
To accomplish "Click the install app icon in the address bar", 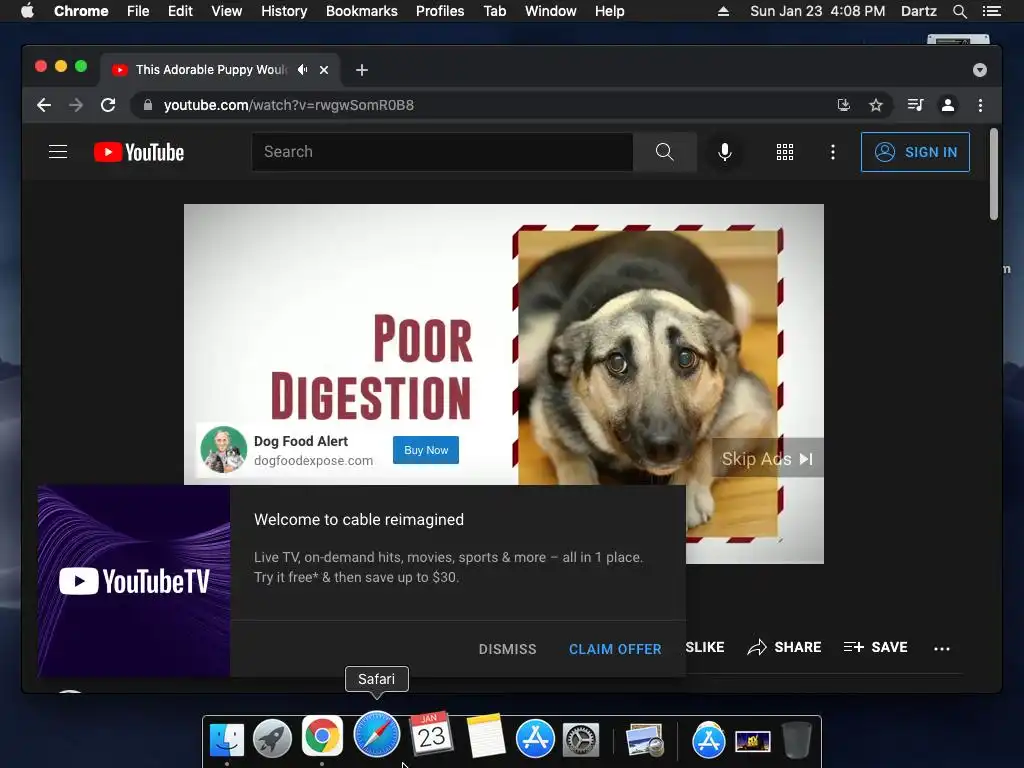I will click(844, 105).
